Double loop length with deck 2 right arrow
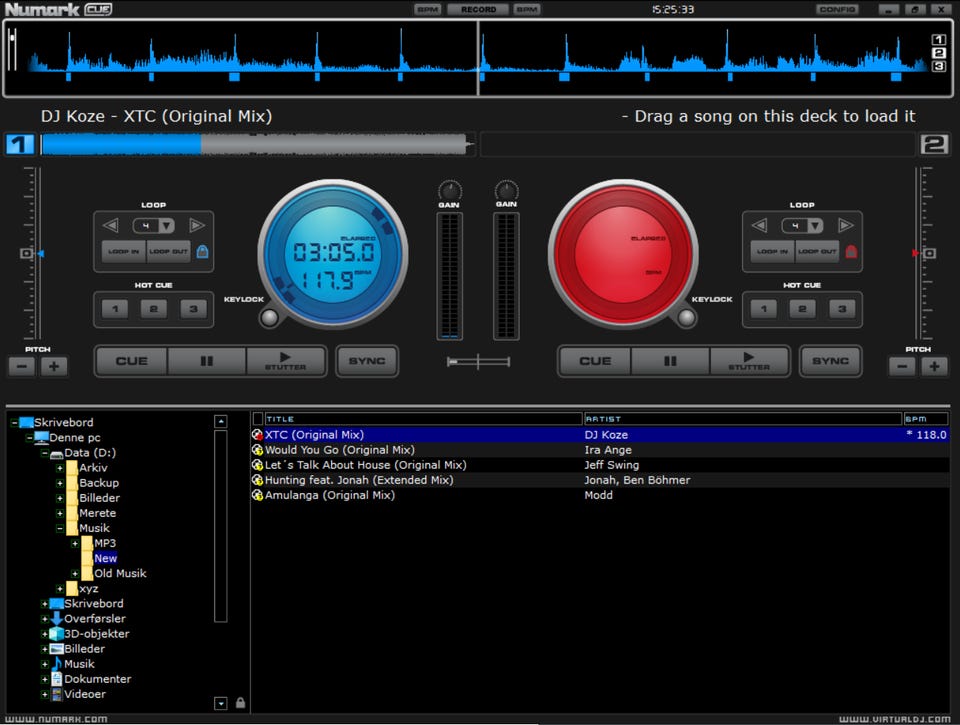 (846, 225)
